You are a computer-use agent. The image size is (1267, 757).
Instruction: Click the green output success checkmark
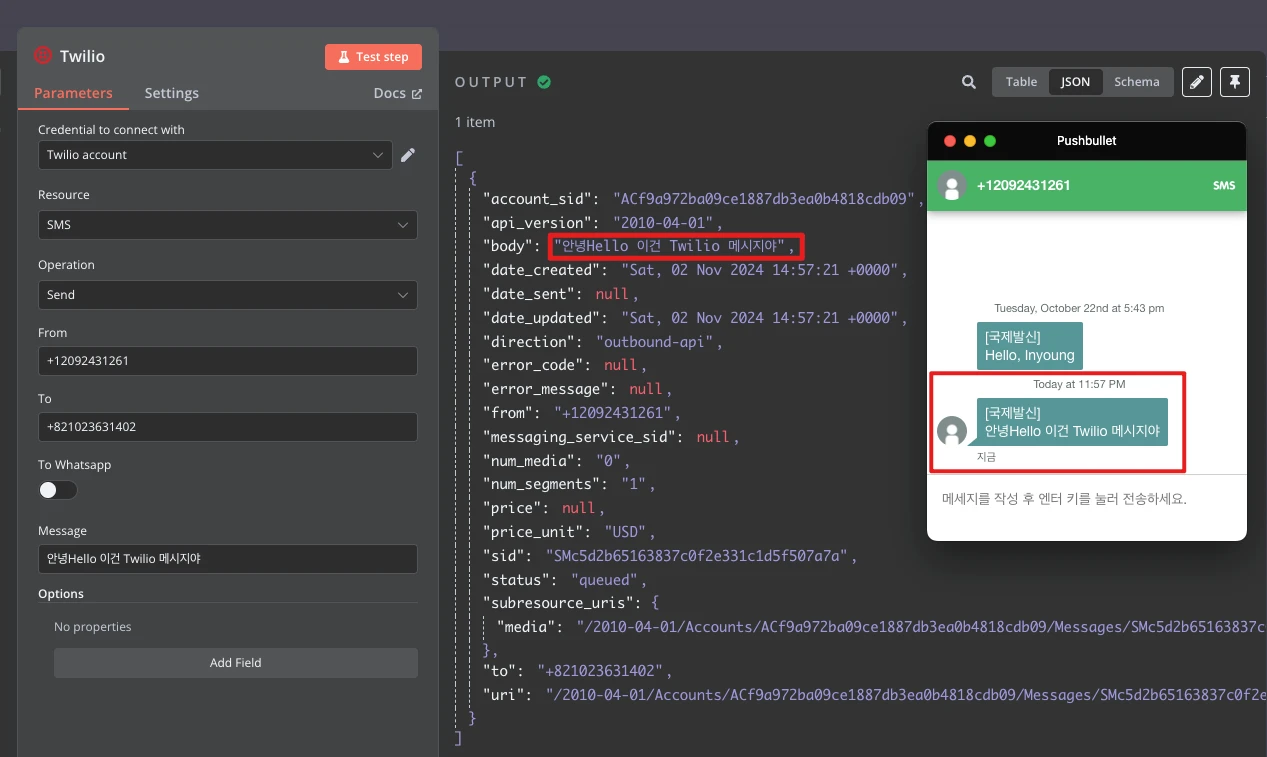[x=544, y=82]
